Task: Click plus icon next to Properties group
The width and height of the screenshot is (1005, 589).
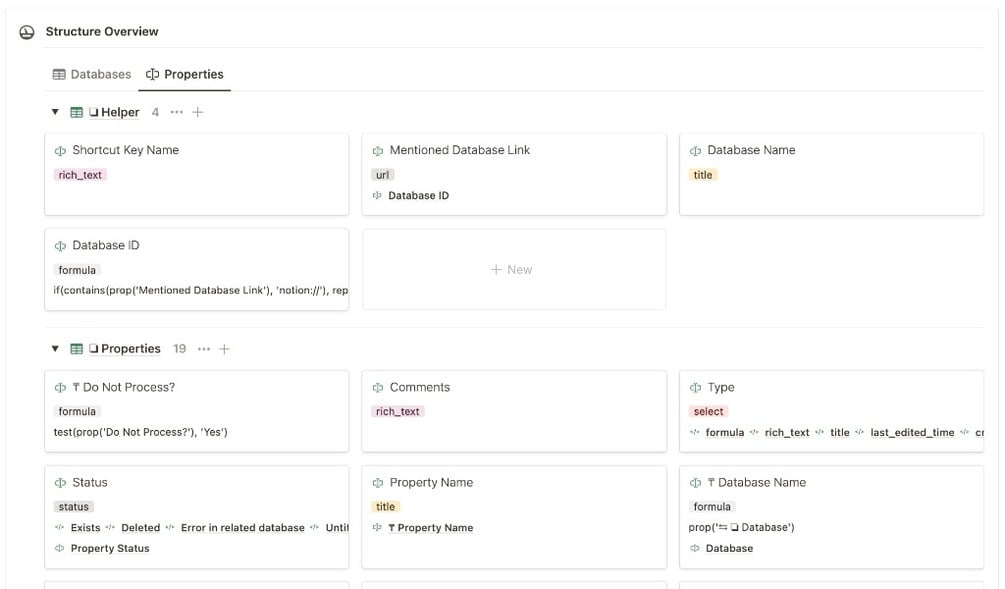Action: pos(224,349)
